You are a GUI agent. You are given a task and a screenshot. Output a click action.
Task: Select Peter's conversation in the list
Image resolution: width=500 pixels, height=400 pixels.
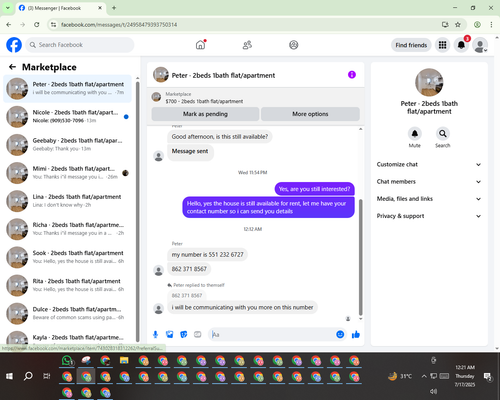[67, 89]
